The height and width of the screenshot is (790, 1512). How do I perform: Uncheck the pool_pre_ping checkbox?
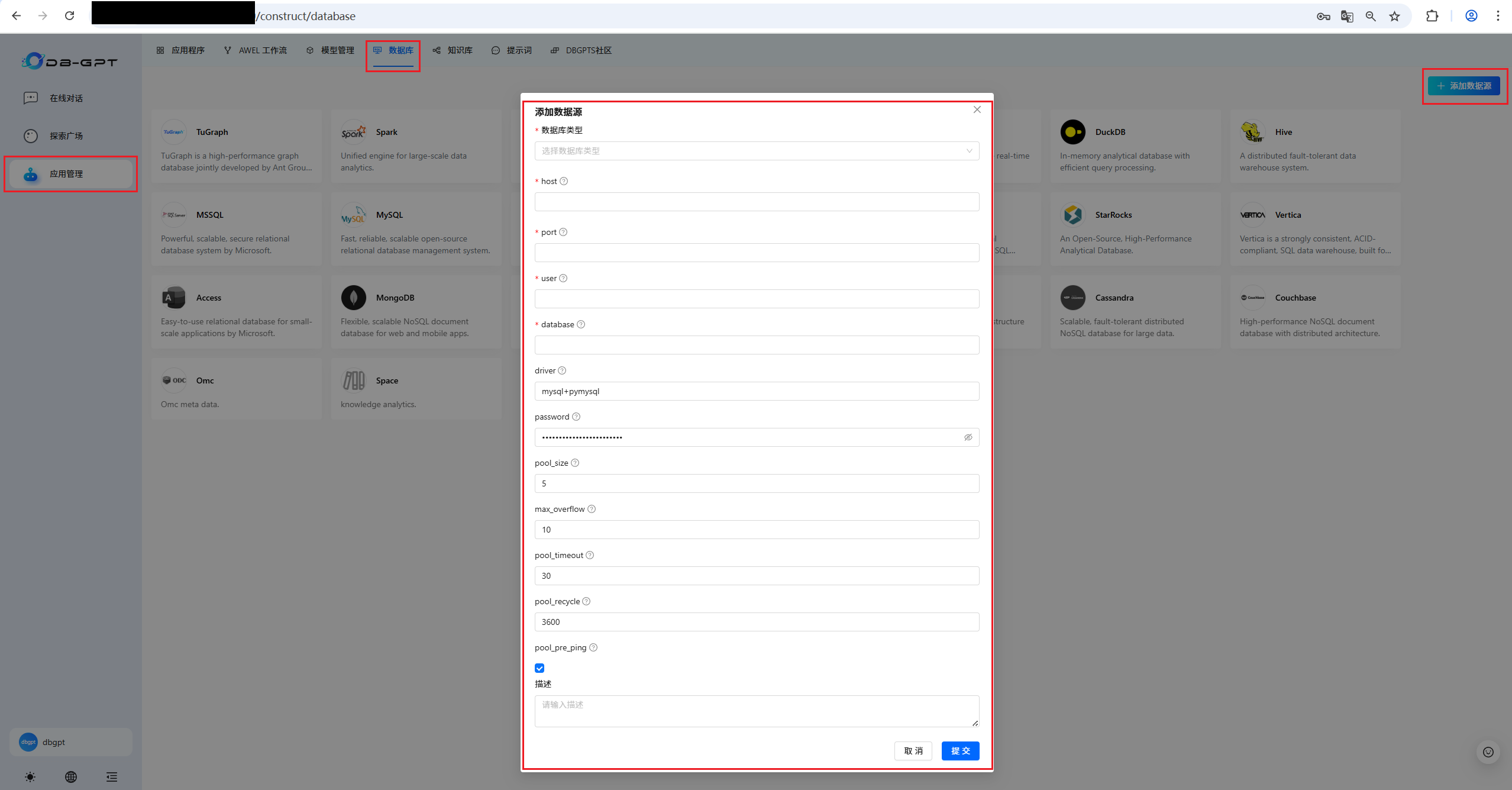pyautogui.click(x=539, y=668)
